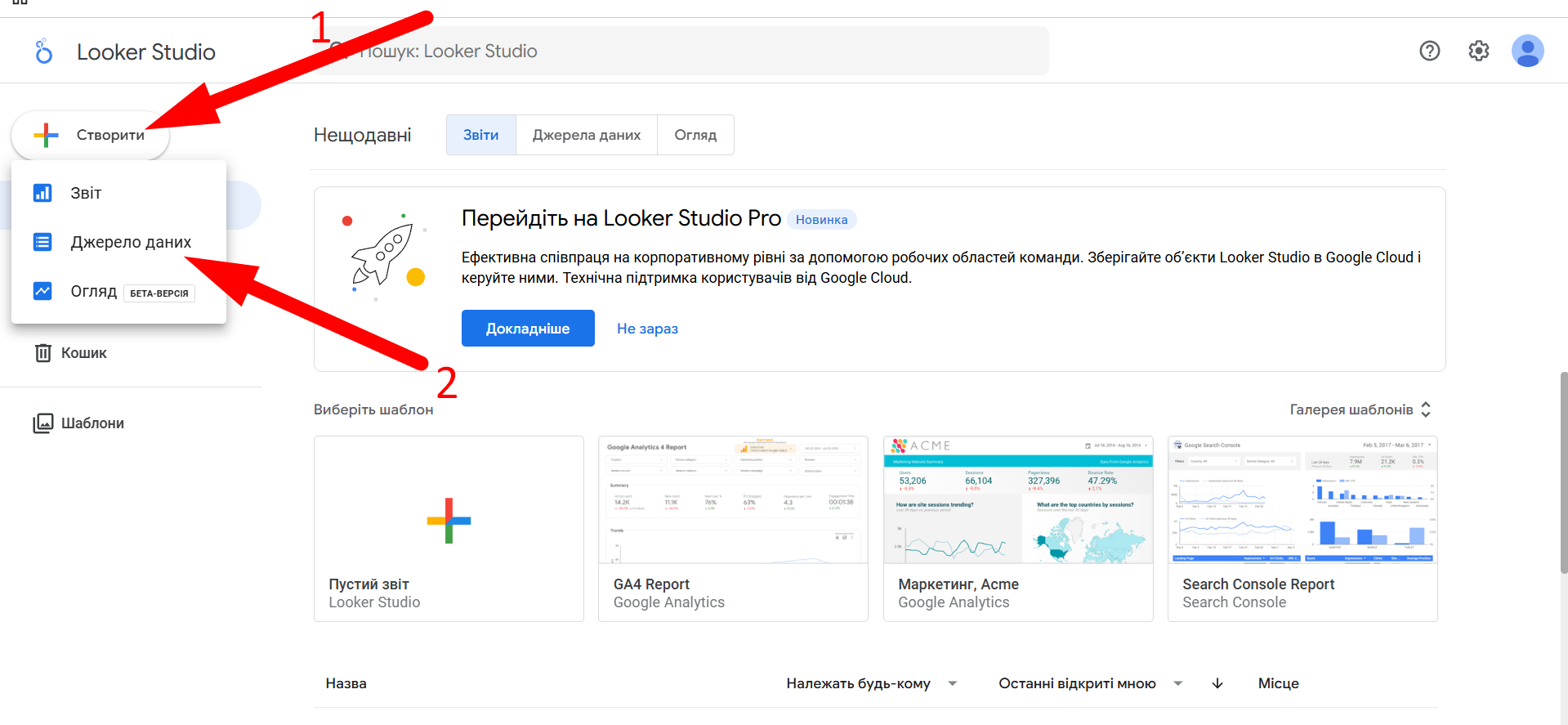Click the Кошик trash can icon
The image size is (1568, 725).
coord(43,353)
